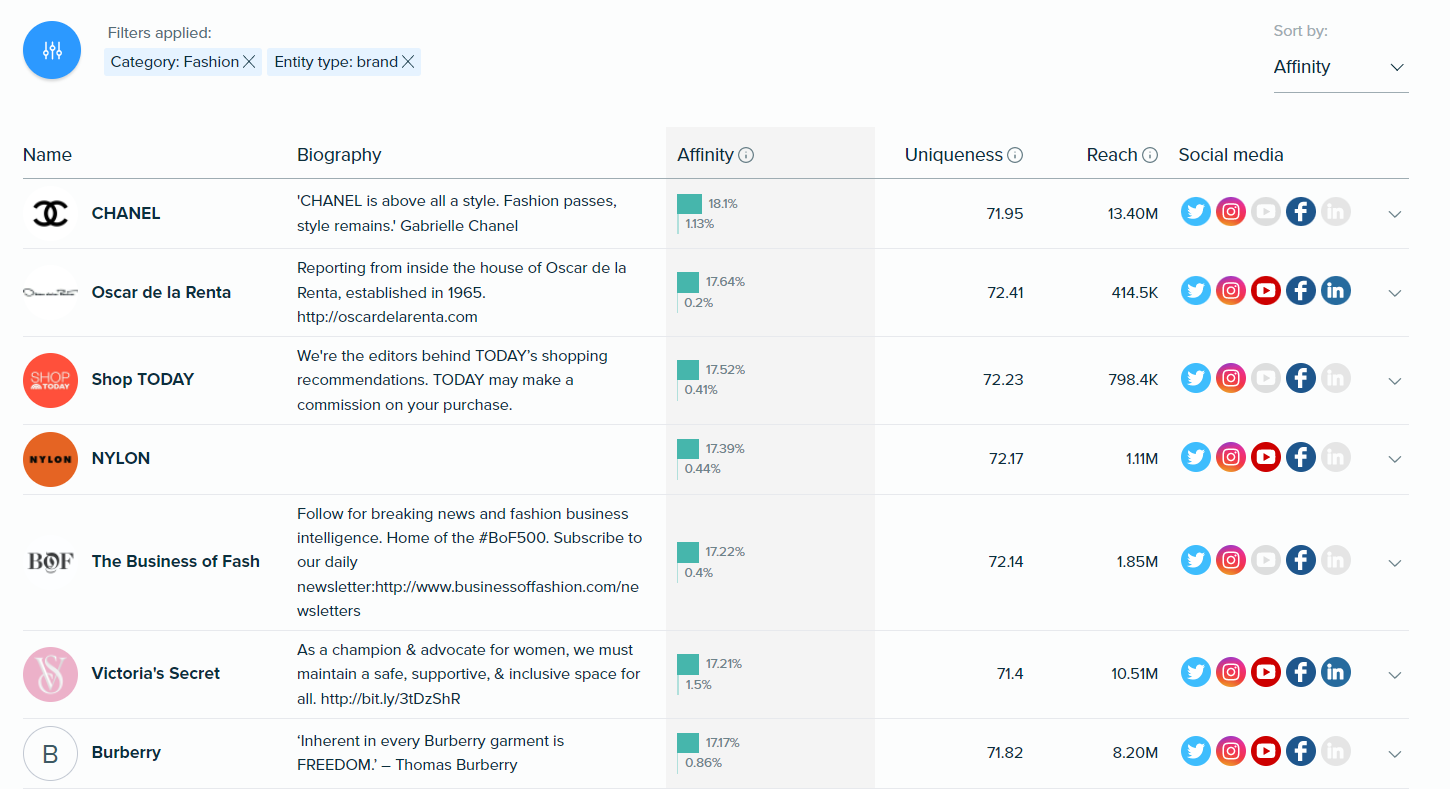
Task: Select the CHANEL brand name
Action: pos(126,213)
